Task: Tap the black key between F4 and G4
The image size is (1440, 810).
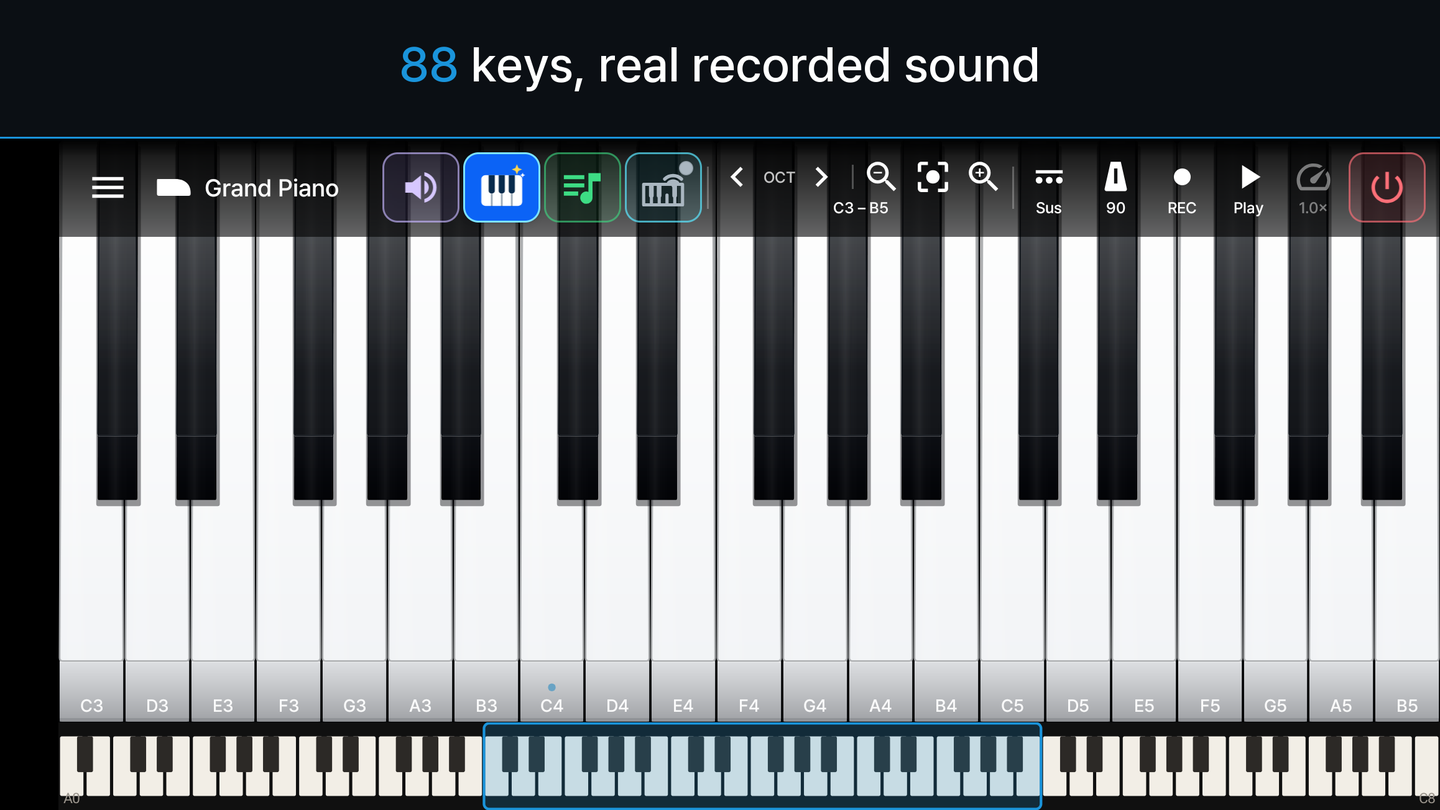Action: tap(774, 368)
